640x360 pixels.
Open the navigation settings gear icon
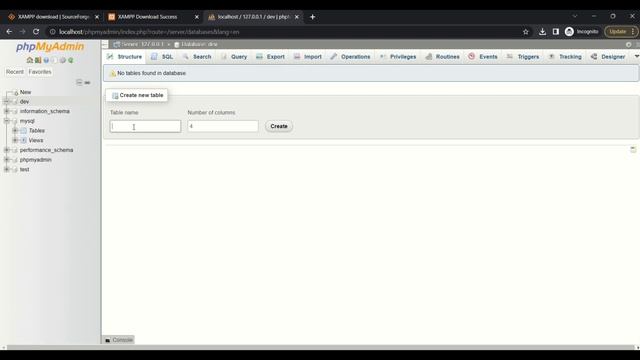pos(62,60)
